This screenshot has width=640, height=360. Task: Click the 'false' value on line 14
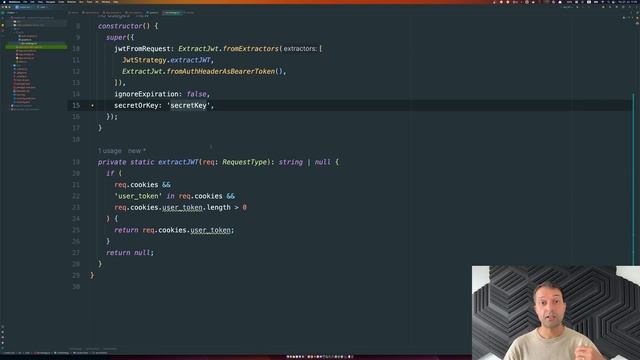click(196, 94)
